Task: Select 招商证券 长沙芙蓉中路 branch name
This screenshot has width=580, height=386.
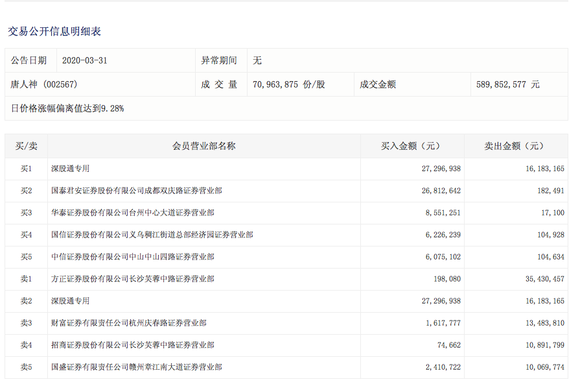Action: (x=132, y=345)
